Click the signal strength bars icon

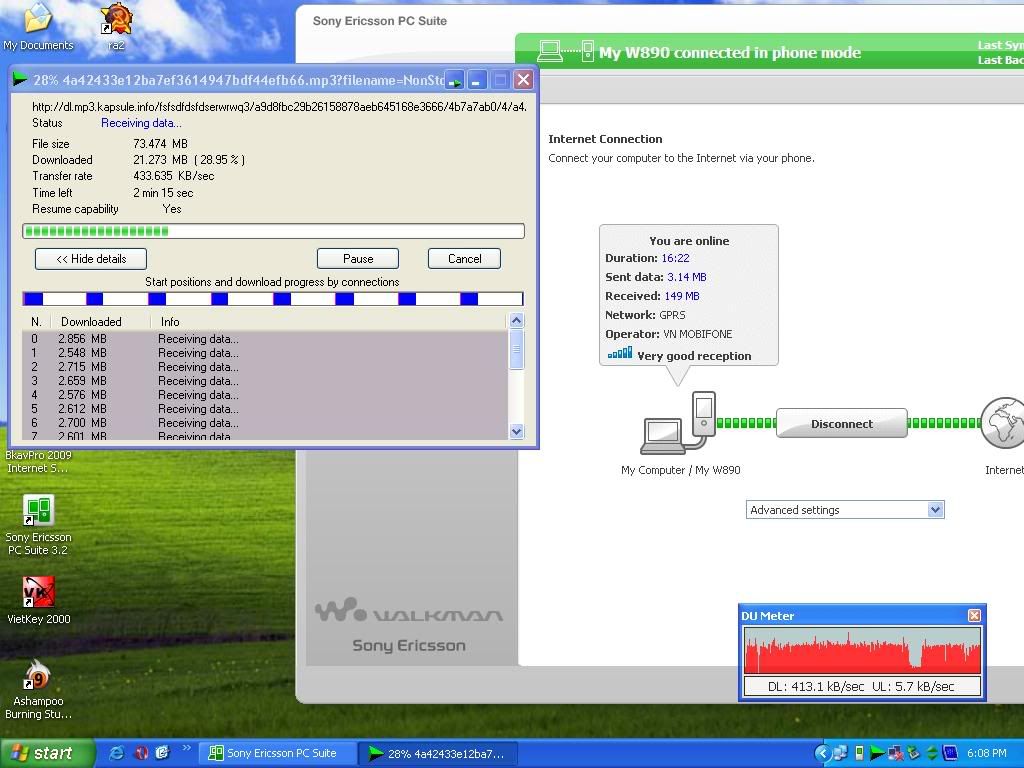tap(620, 353)
